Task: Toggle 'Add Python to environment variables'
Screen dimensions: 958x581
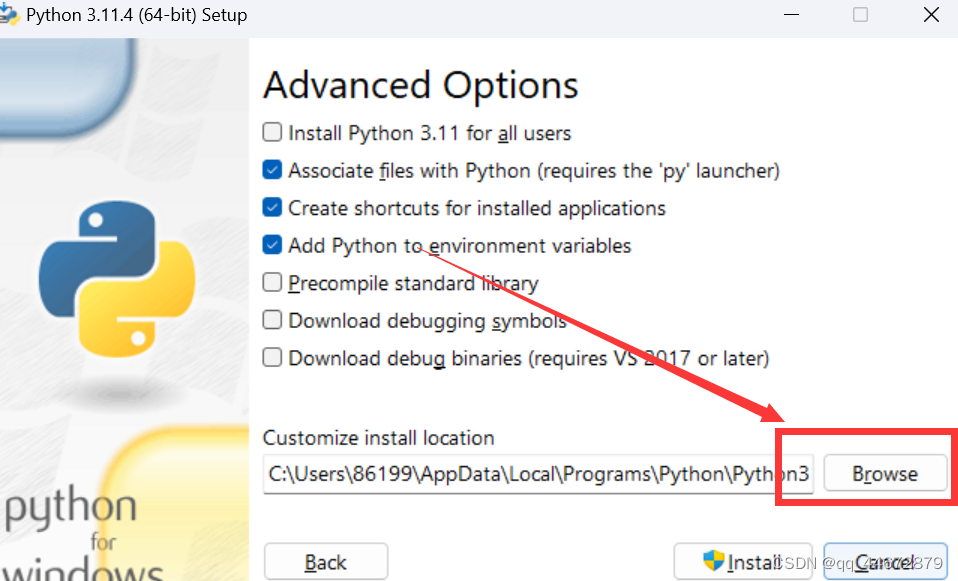Action: tap(271, 245)
